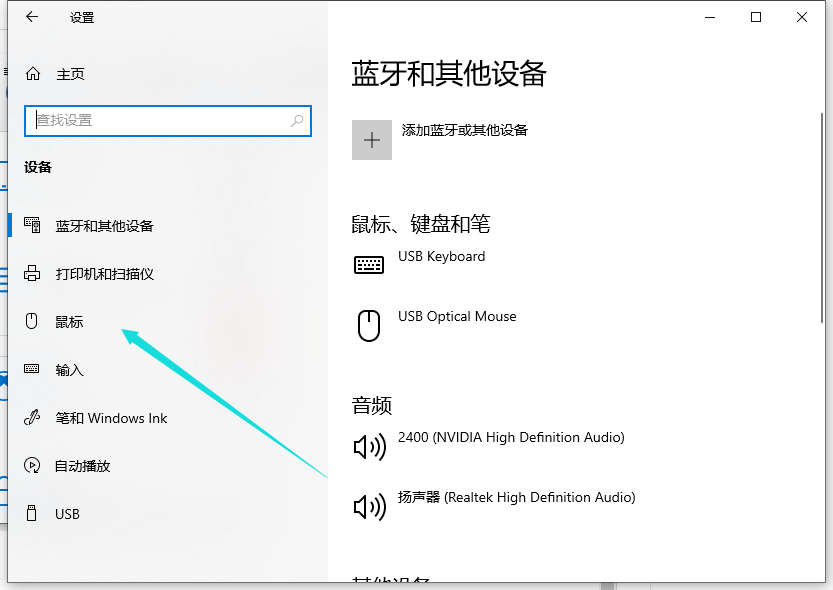Open 蓝牙和其他设备 in sidebar
The height and width of the screenshot is (590, 833).
pos(104,226)
